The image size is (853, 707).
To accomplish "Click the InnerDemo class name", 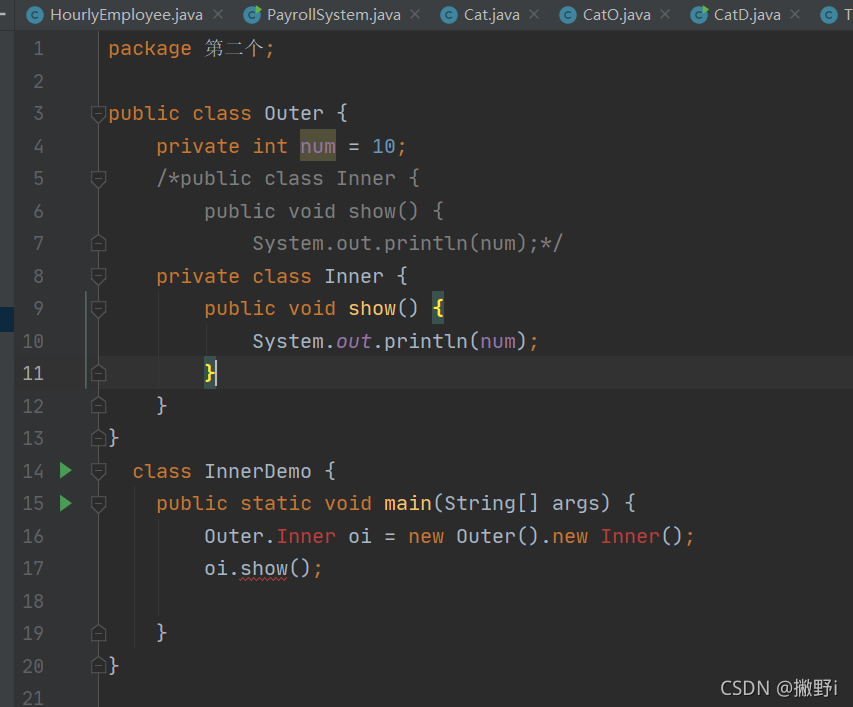I will (258, 471).
